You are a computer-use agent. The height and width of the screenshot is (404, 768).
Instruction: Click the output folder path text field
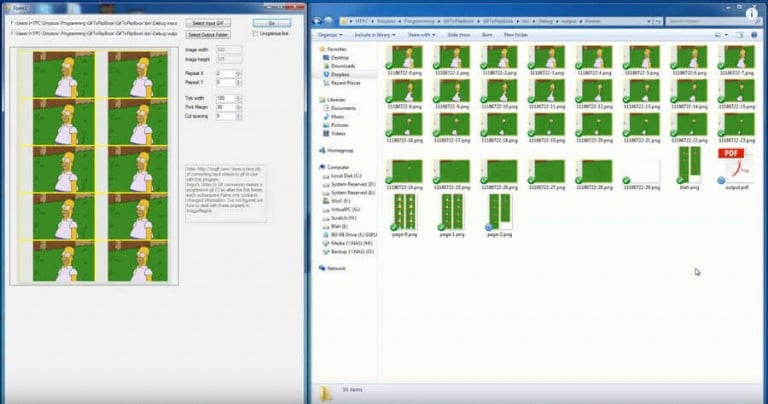(x=94, y=34)
